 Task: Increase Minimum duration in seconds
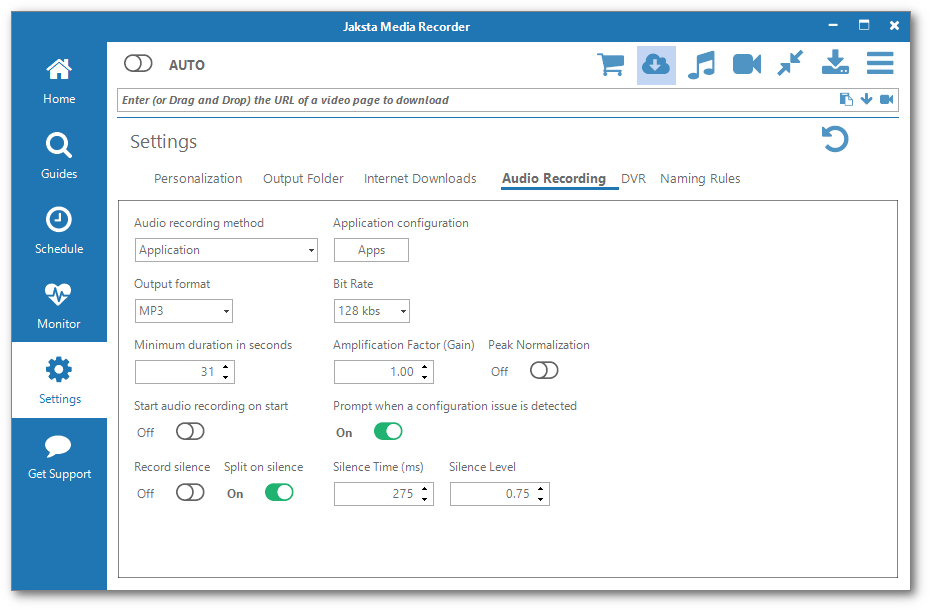[x=225, y=367]
